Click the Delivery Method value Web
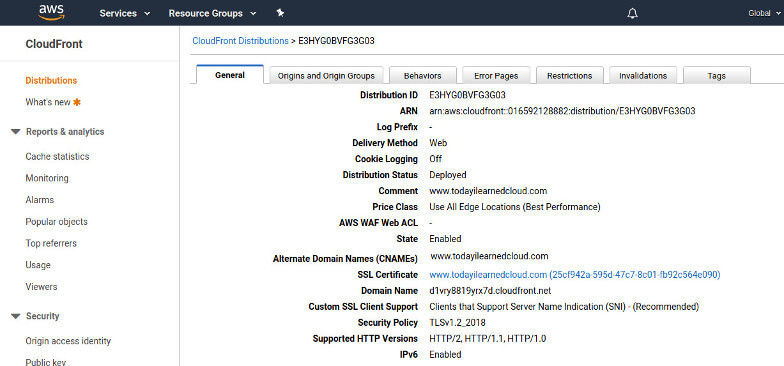Image resolution: width=784 pixels, height=366 pixels. point(438,143)
